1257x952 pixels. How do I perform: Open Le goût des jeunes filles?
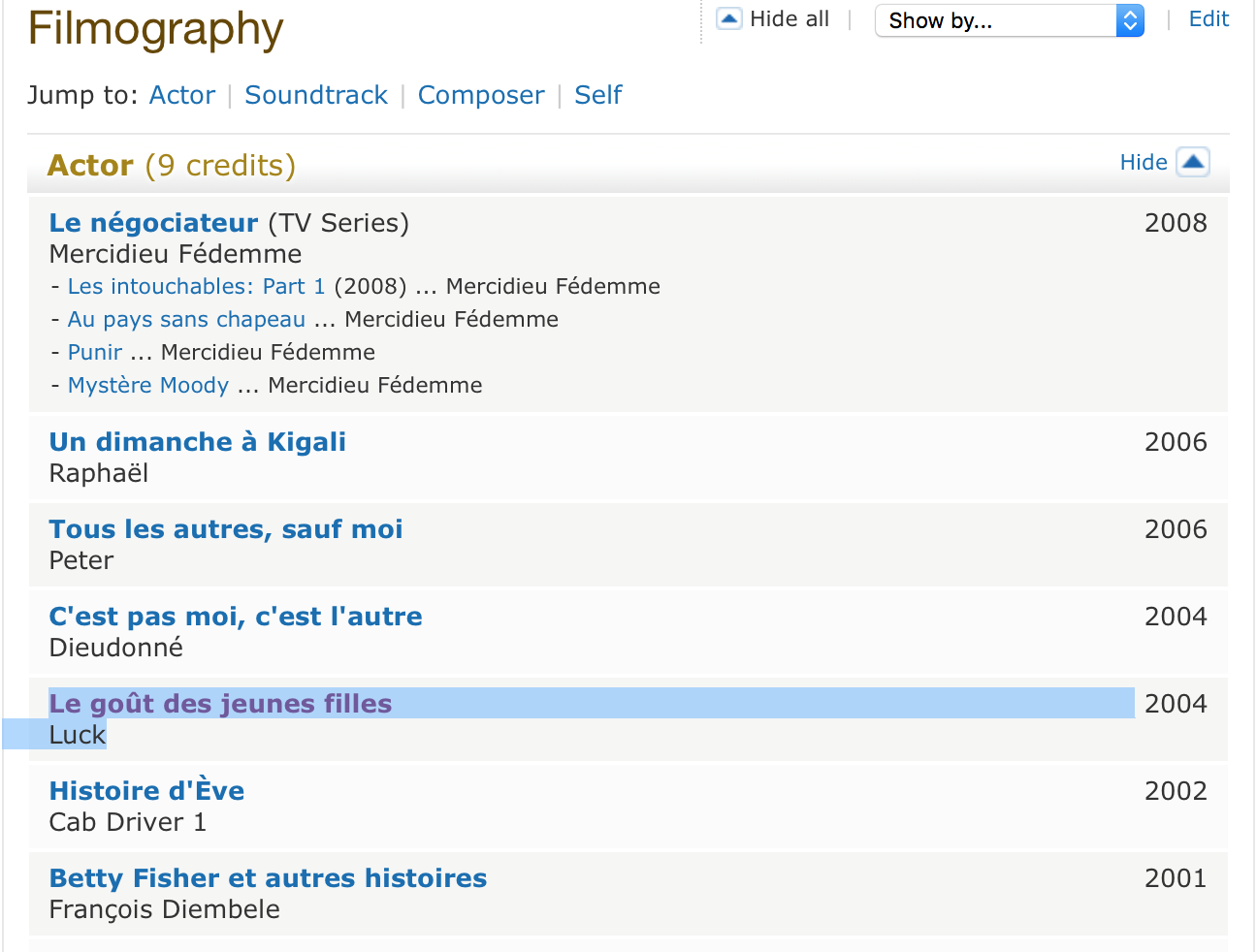(221, 704)
